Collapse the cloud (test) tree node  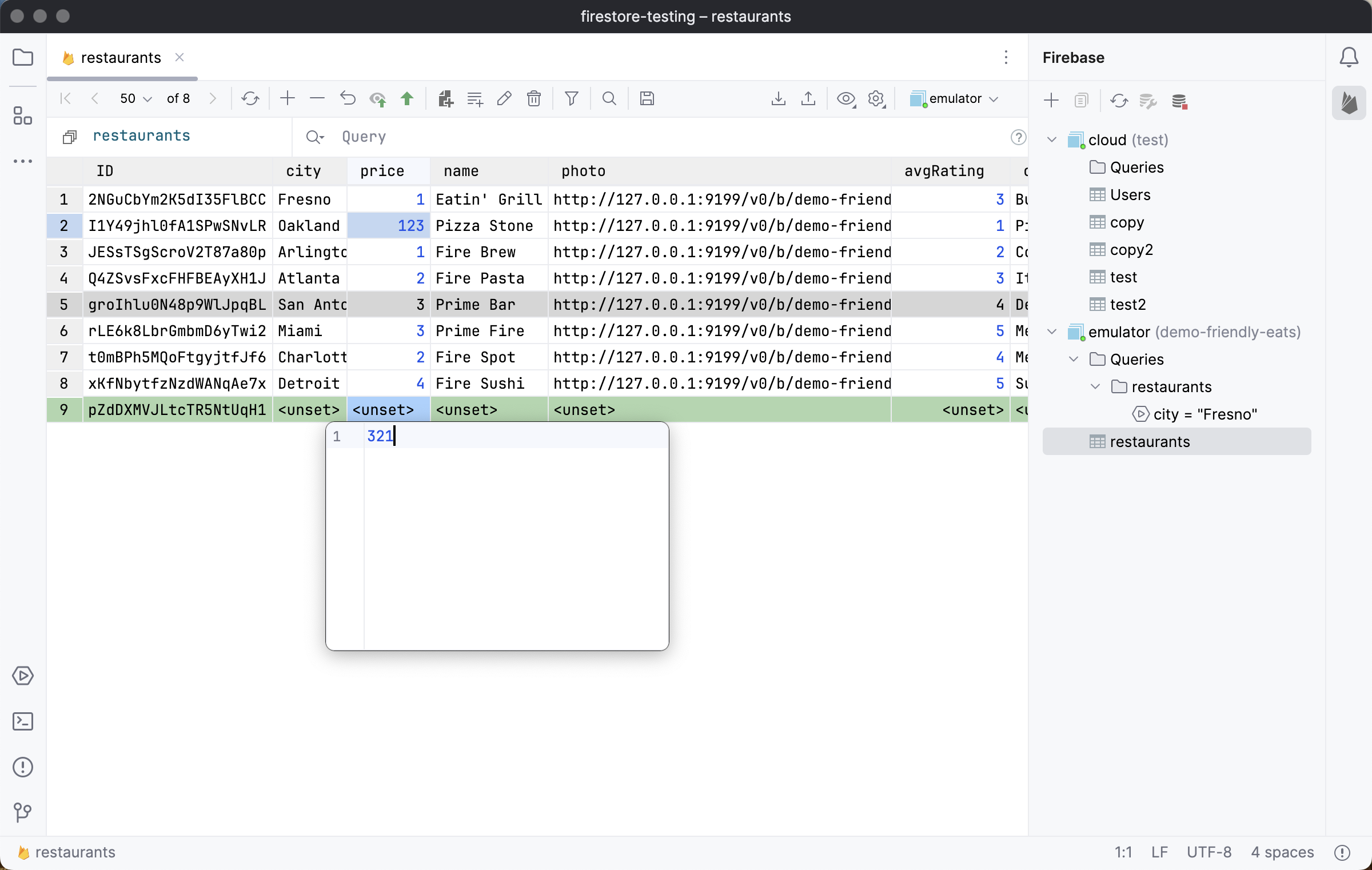1052,140
